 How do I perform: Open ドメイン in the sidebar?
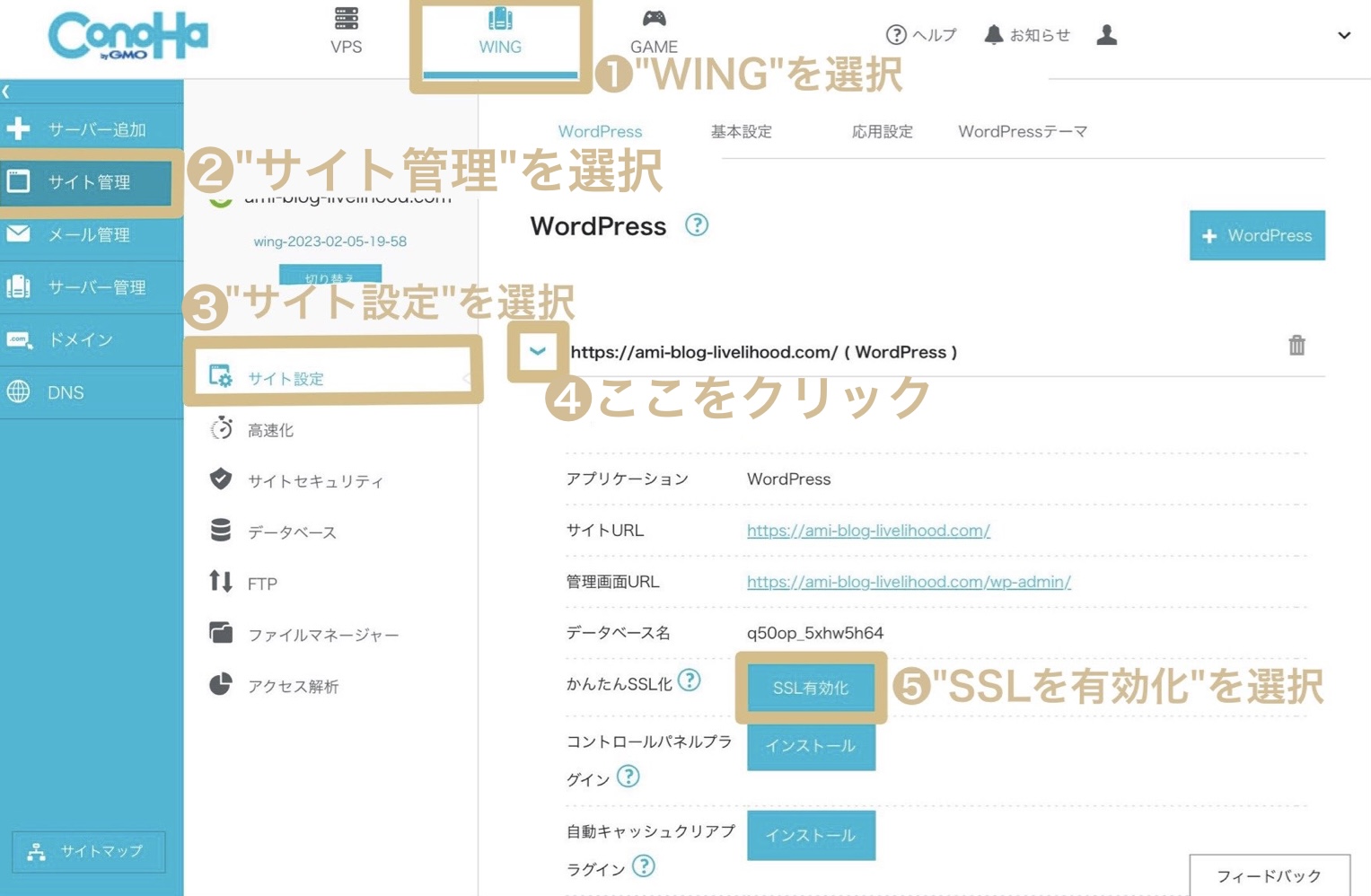92,339
